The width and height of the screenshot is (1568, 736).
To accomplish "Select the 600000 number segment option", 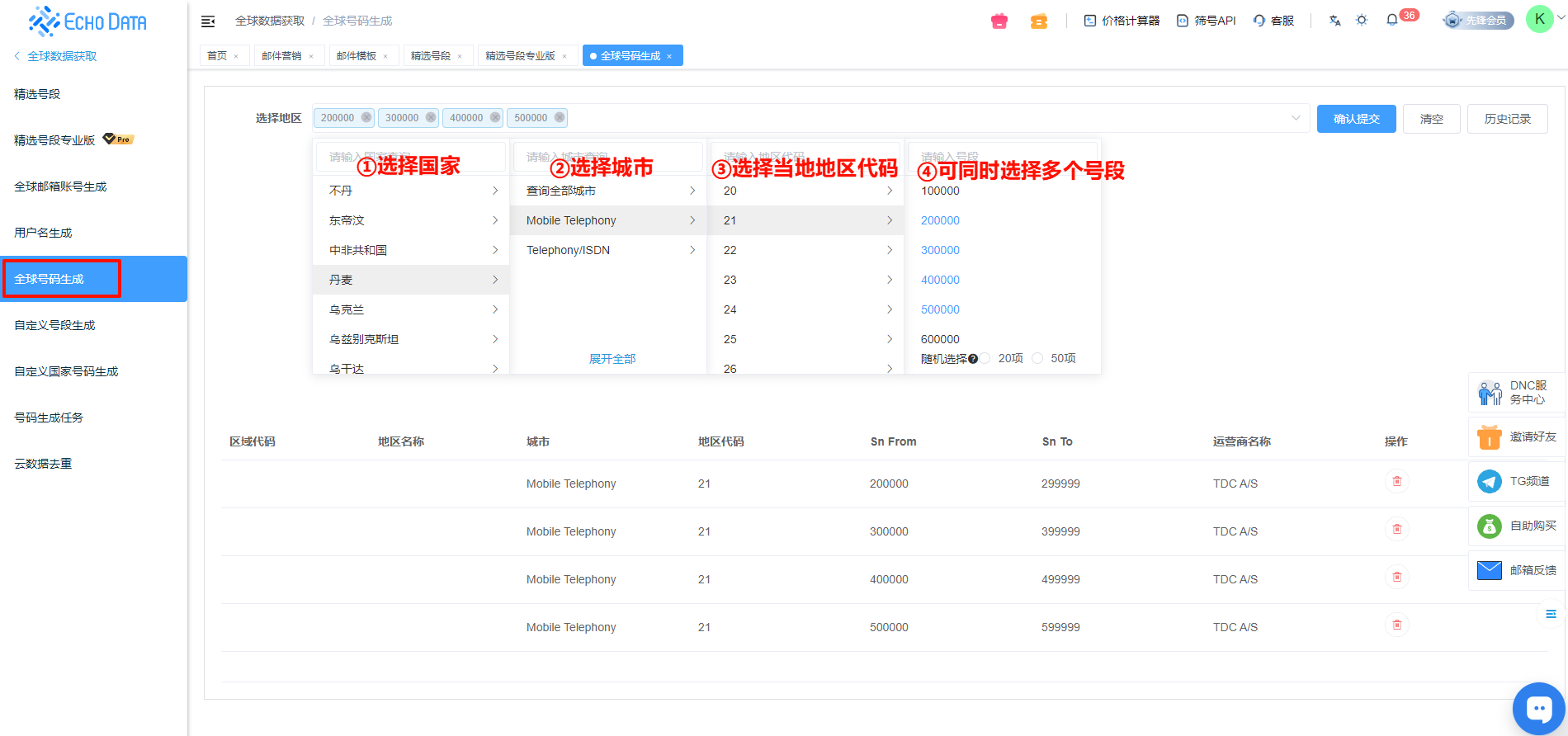I will point(940,339).
